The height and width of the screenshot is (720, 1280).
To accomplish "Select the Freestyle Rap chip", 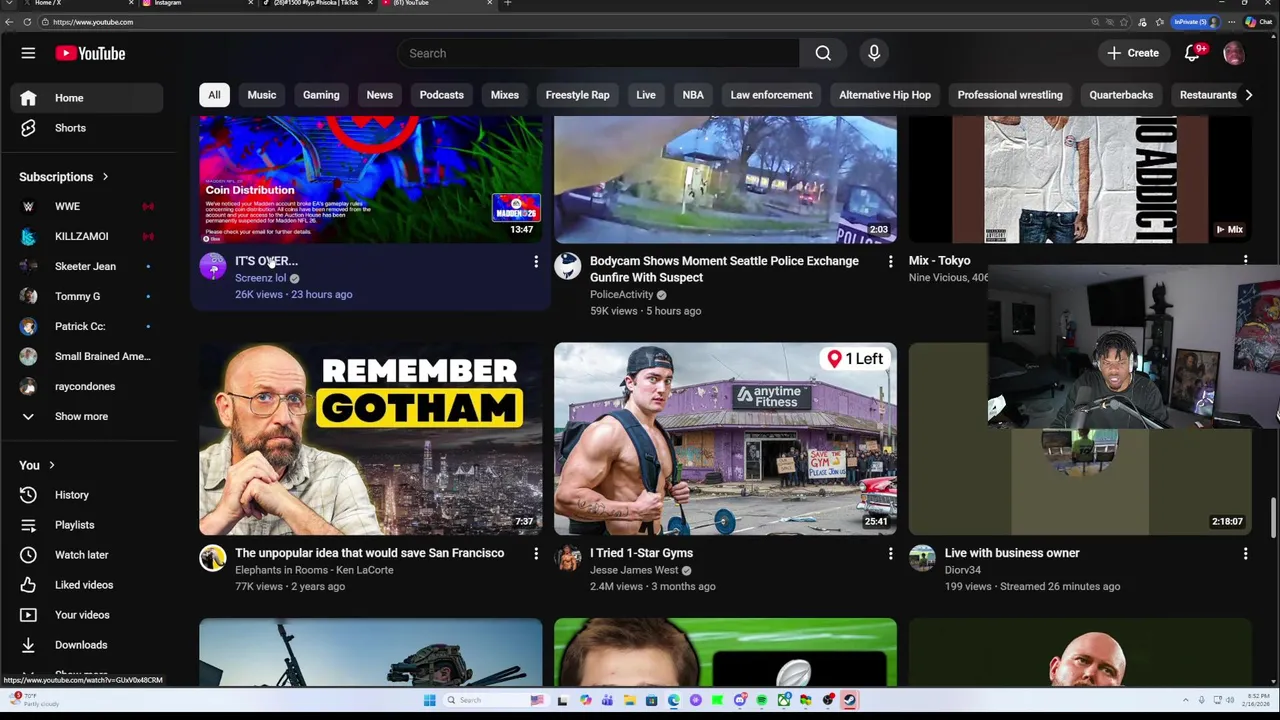I will (577, 95).
